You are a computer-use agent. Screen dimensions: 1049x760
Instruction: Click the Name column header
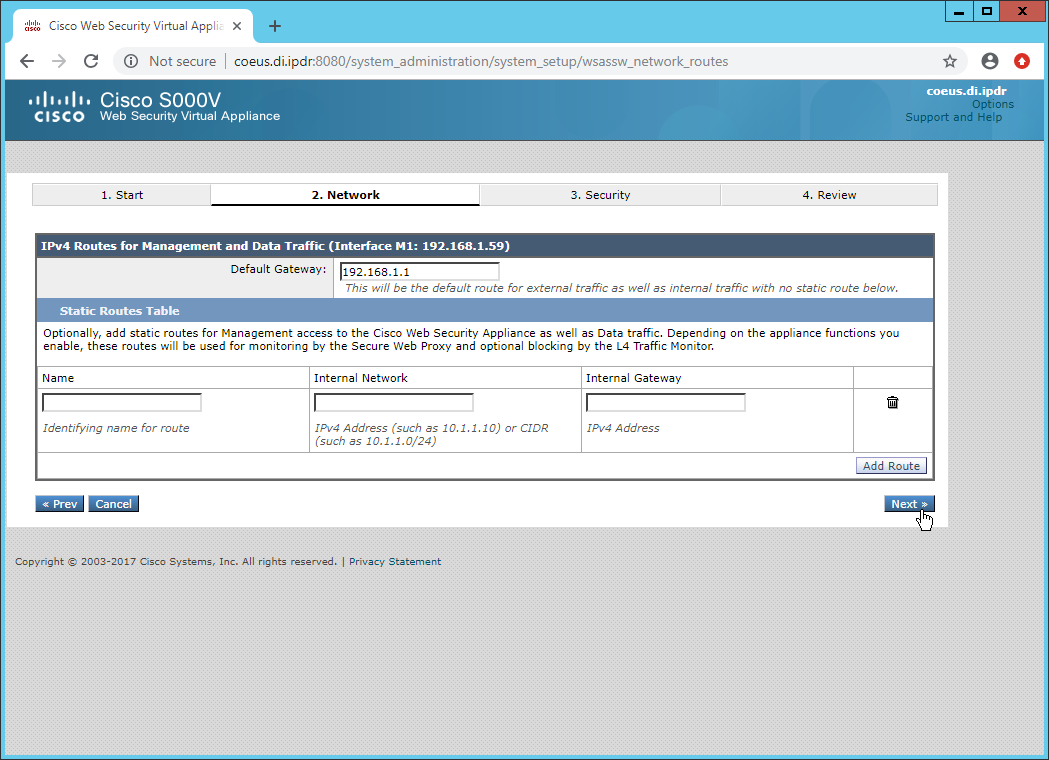tap(58, 378)
